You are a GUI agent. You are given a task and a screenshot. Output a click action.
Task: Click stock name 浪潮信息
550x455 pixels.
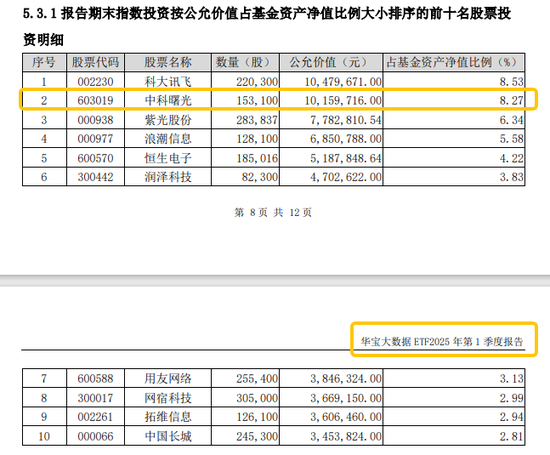coord(168,139)
